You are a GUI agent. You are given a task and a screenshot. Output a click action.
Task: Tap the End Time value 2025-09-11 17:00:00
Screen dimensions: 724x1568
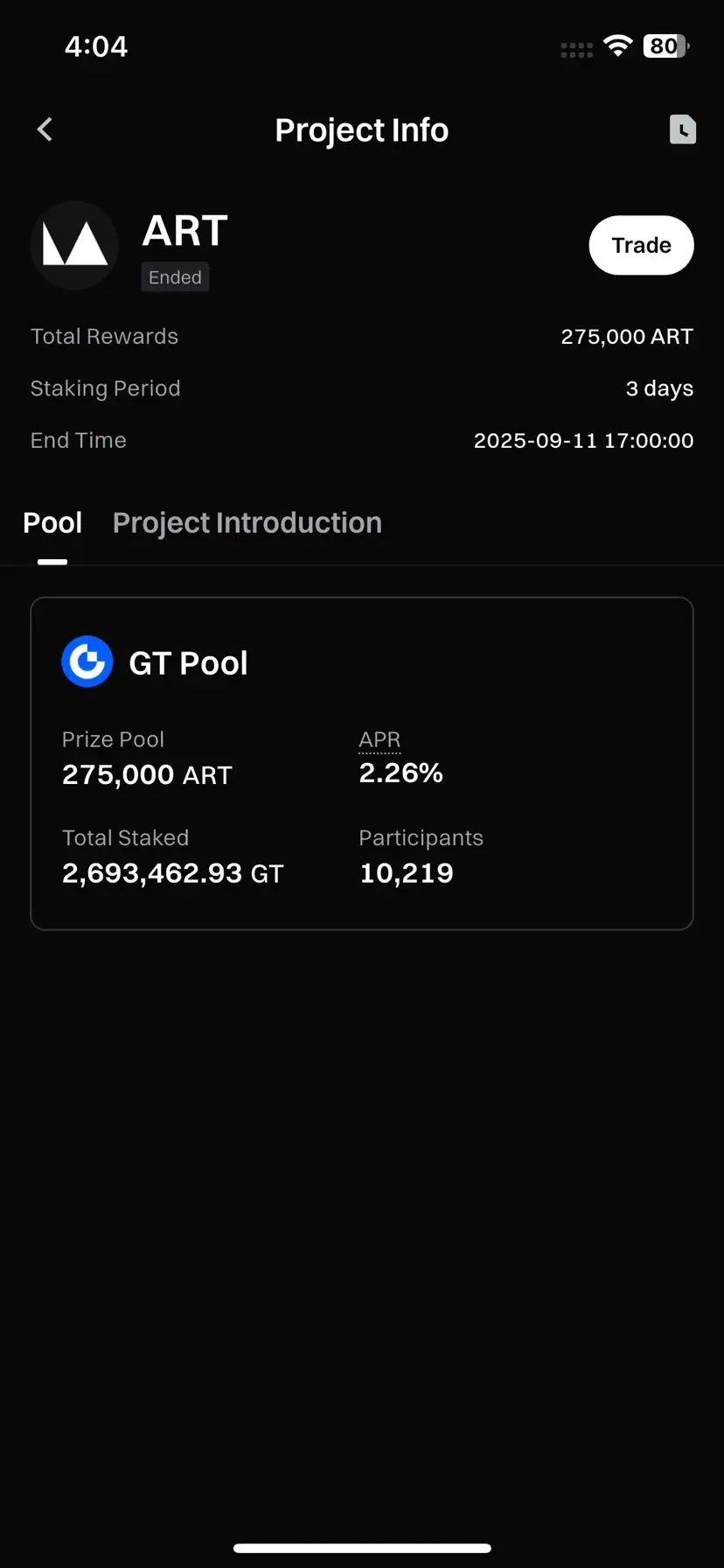click(x=583, y=440)
